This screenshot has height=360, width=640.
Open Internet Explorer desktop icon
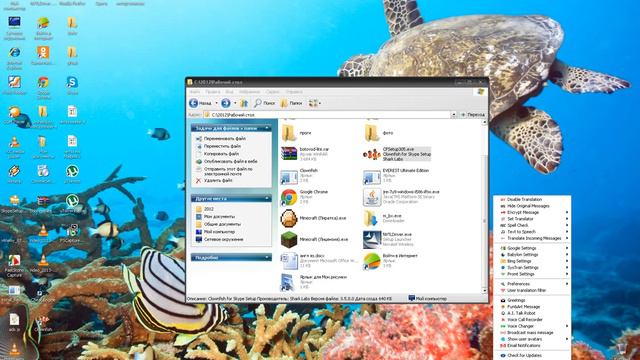[14, 52]
